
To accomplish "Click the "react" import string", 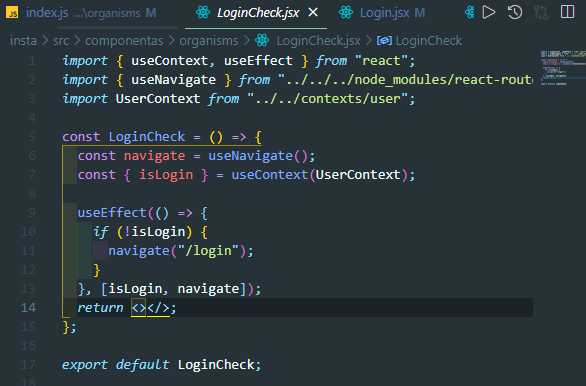I will 381,61.
